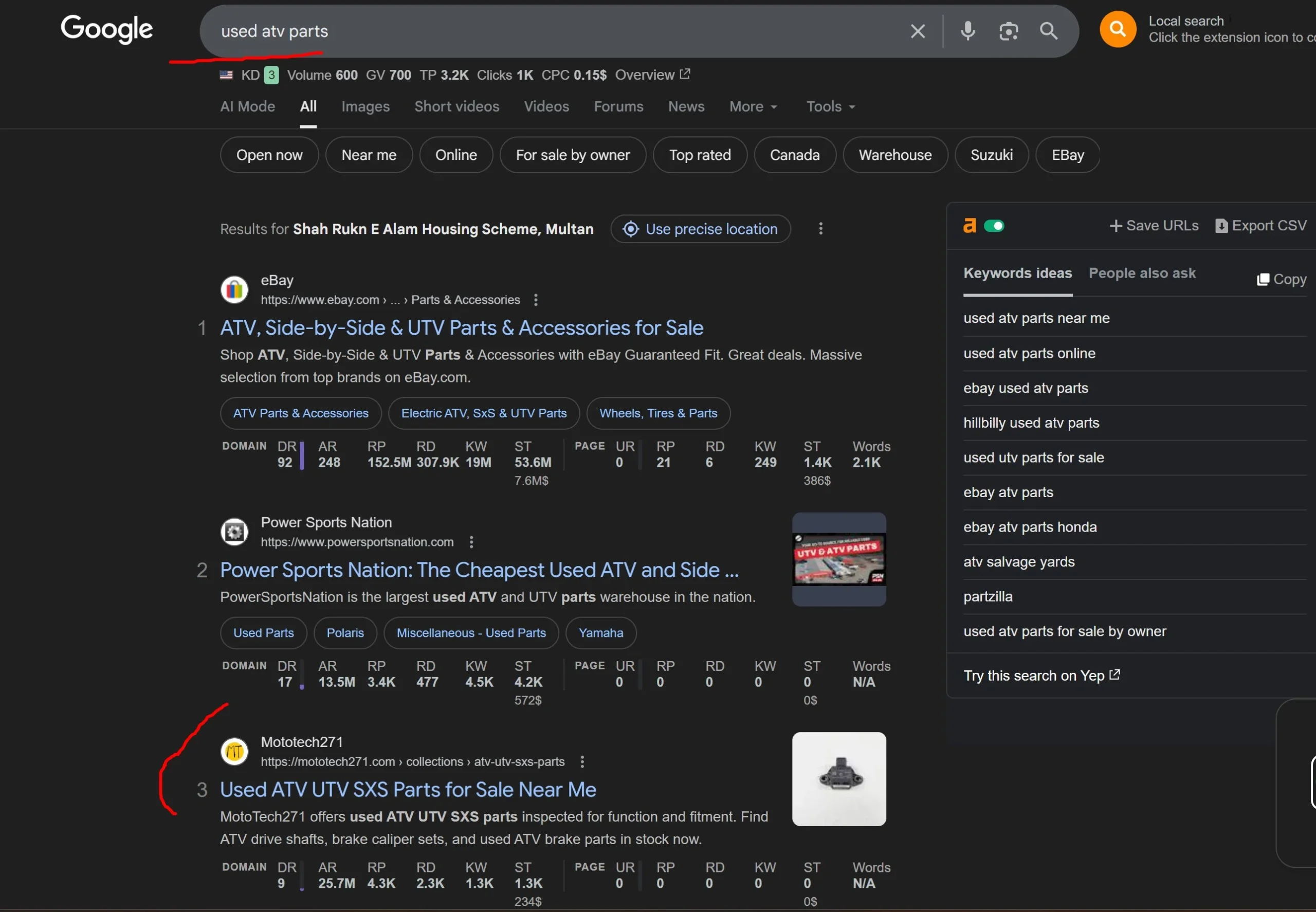The width and height of the screenshot is (1316, 912).
Task: Switch to the Images tab
Action: [x=365, y=107]
